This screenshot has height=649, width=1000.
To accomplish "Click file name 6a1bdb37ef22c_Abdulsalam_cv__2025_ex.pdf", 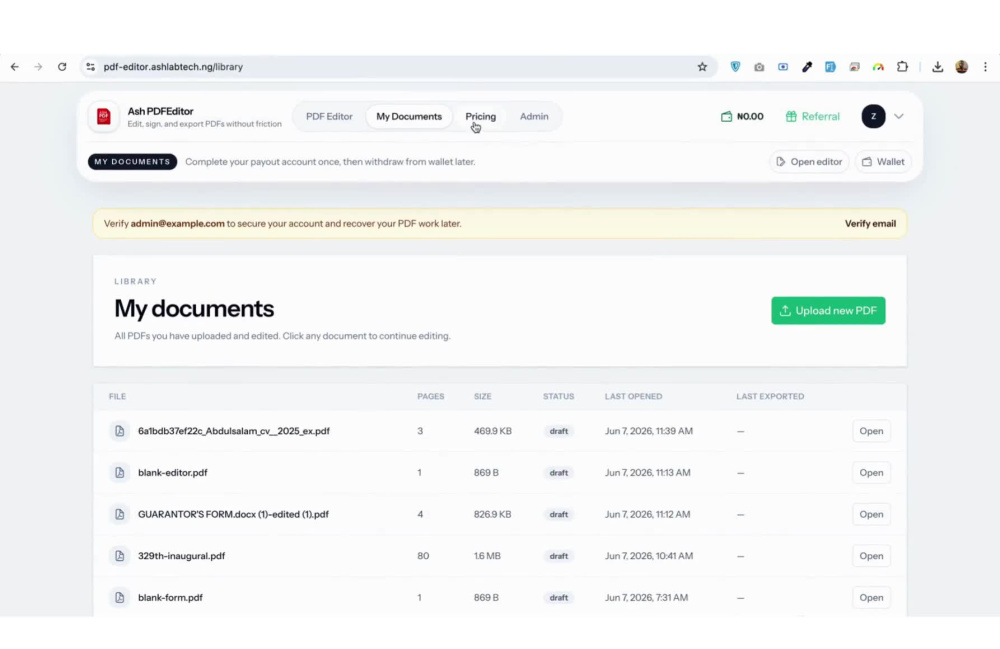I will 233,431.
